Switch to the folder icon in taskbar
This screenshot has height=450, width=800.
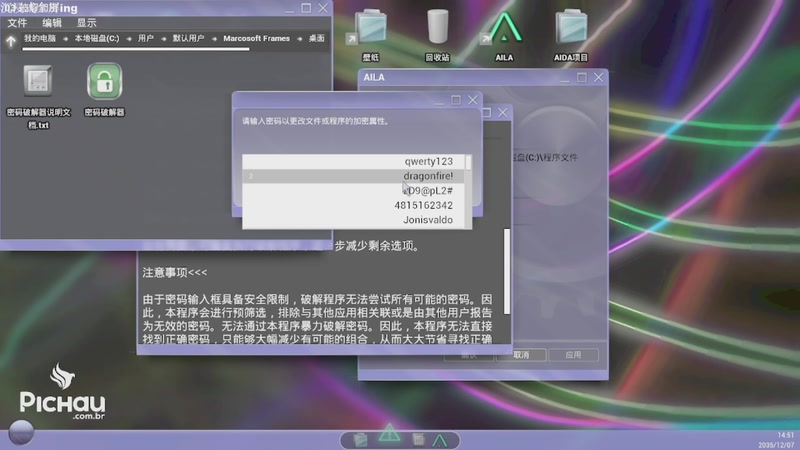360,439
